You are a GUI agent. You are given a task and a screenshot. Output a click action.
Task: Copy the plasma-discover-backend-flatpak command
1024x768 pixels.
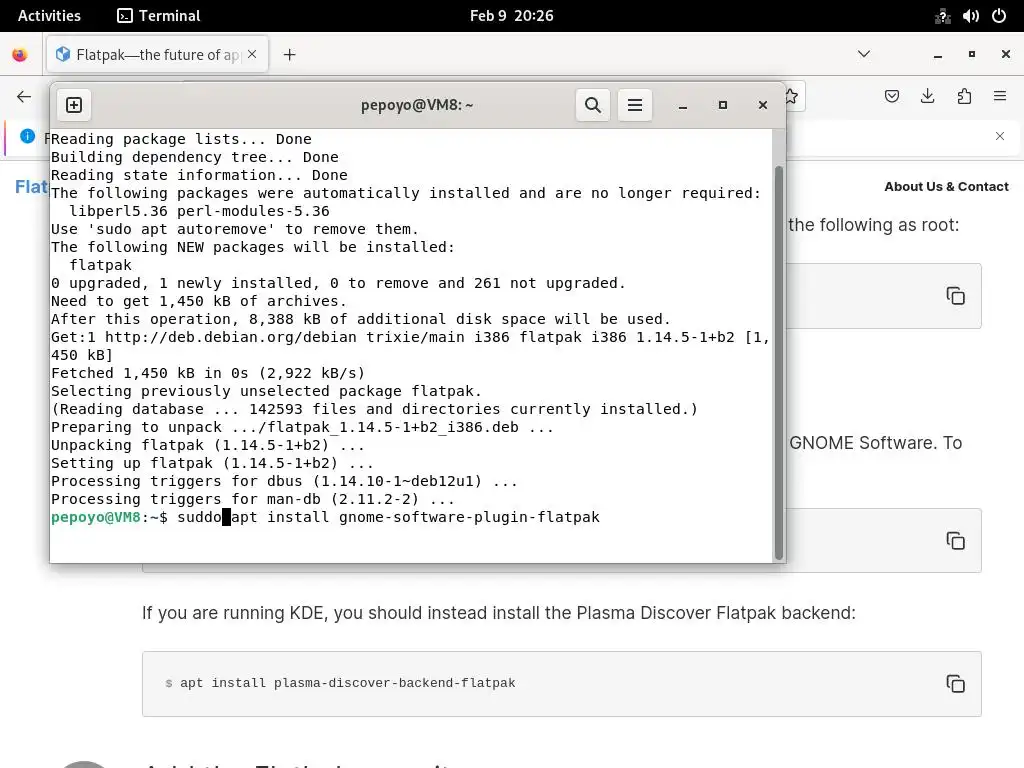[x=955, y=684]
